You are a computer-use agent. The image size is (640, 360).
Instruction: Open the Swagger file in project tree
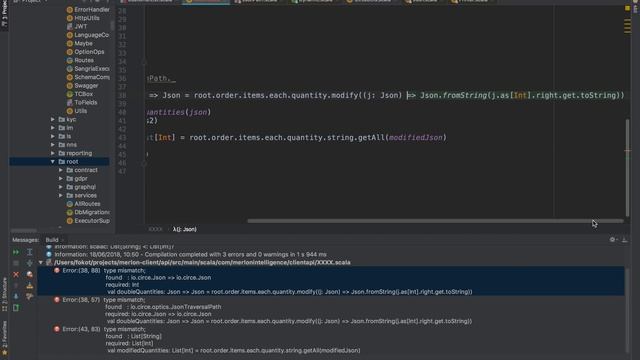click(86, 86)
